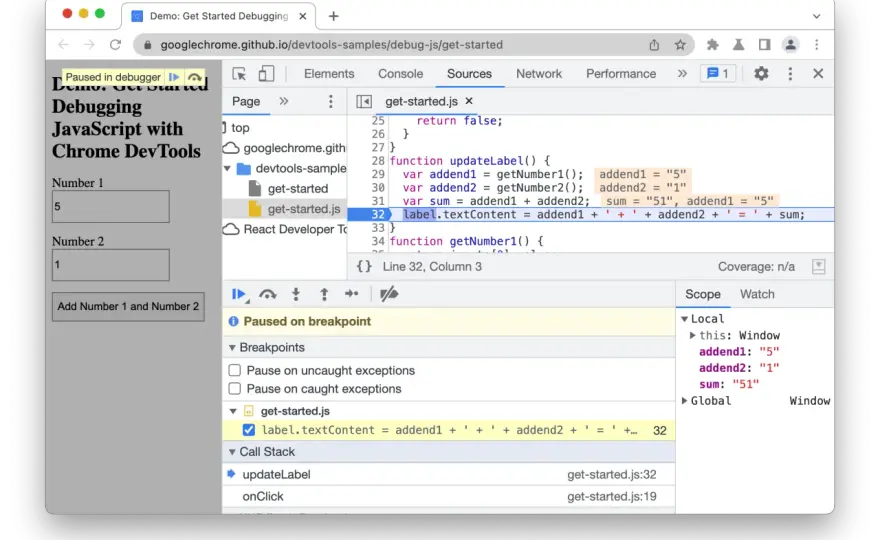Viewport: 880px width, 540px height.
Task: Select the Scope tab
Action: [x=703, y=294]
